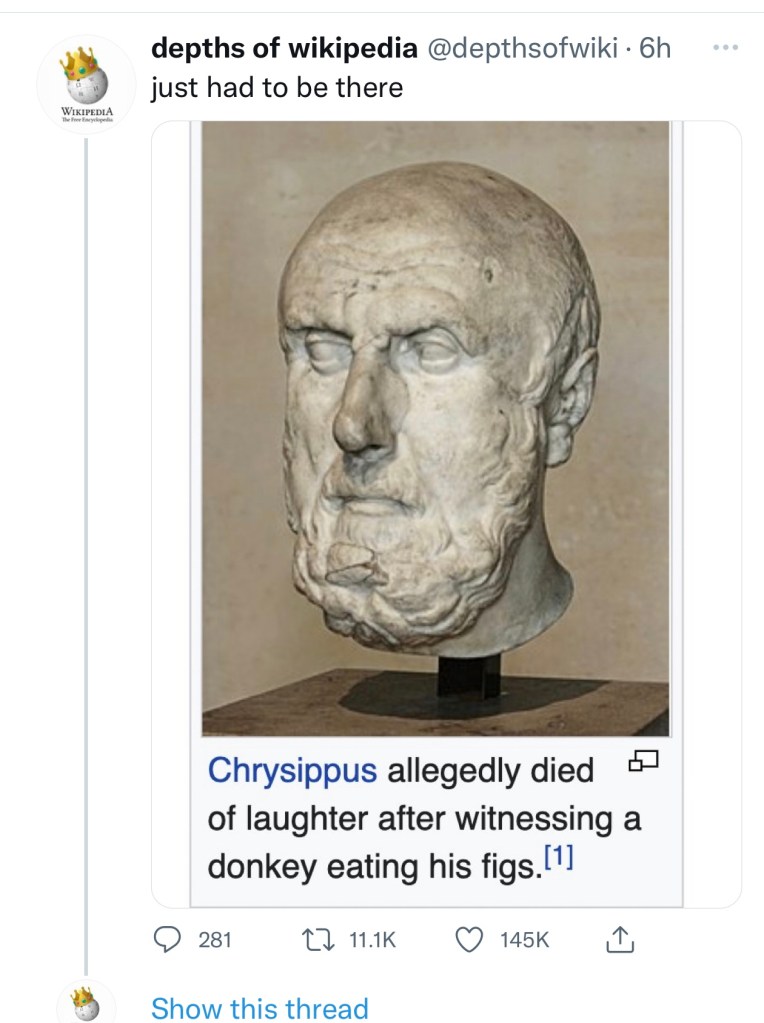Click the enlarge image icon beside caption
The height and width of the screenshot is (1023, 764).
click(x=643, y=760)
